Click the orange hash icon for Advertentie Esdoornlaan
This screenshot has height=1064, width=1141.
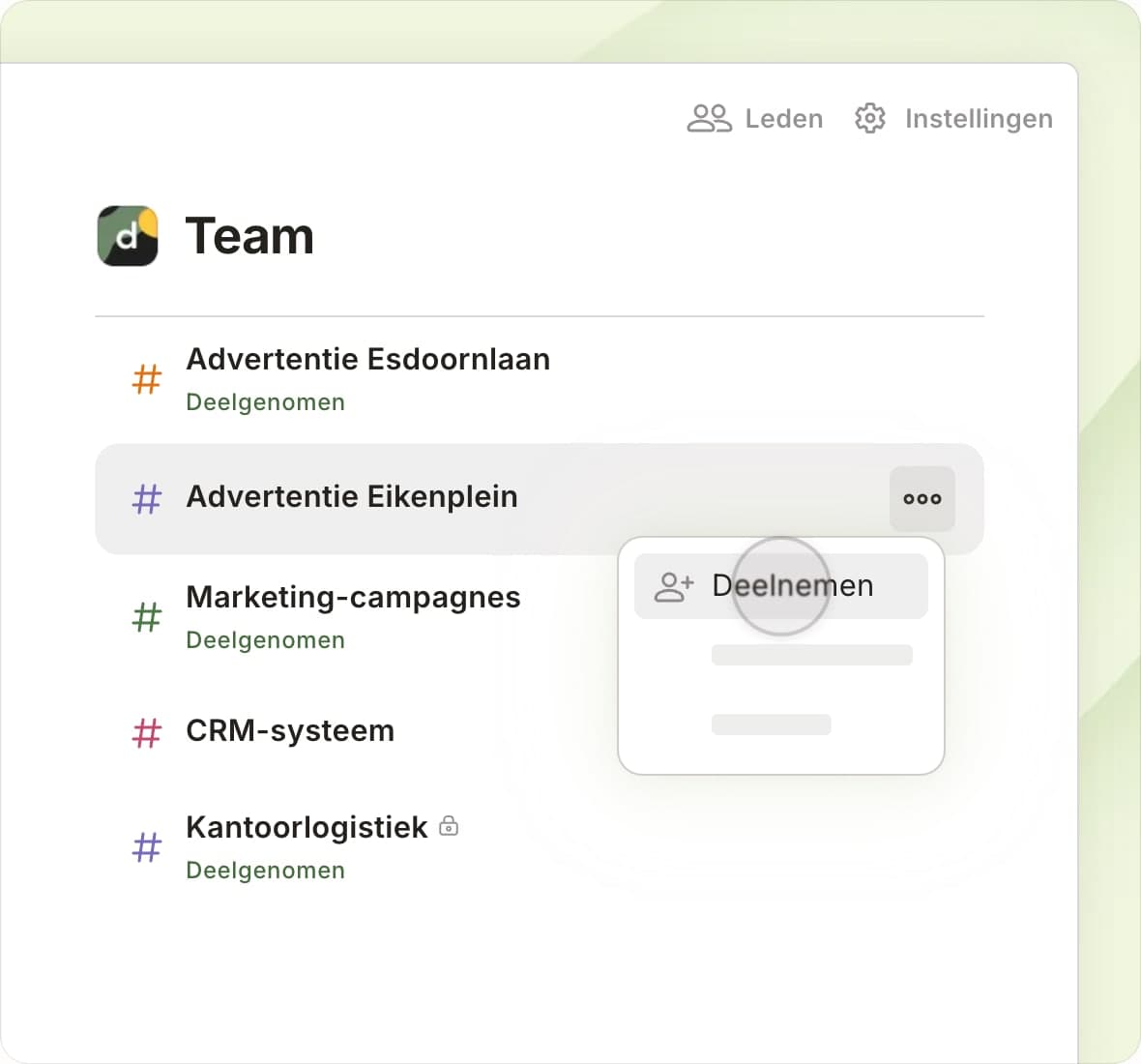tap(147, 379)
